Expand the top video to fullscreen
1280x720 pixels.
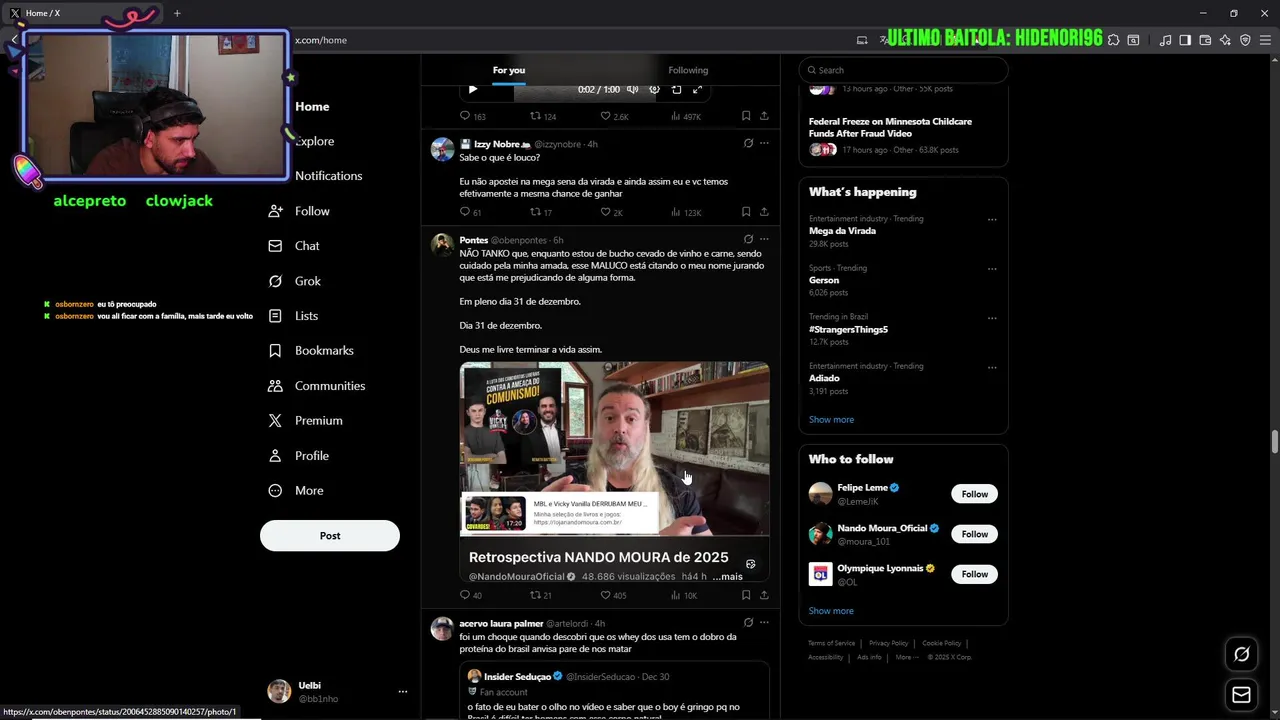(x=698, y=89)
